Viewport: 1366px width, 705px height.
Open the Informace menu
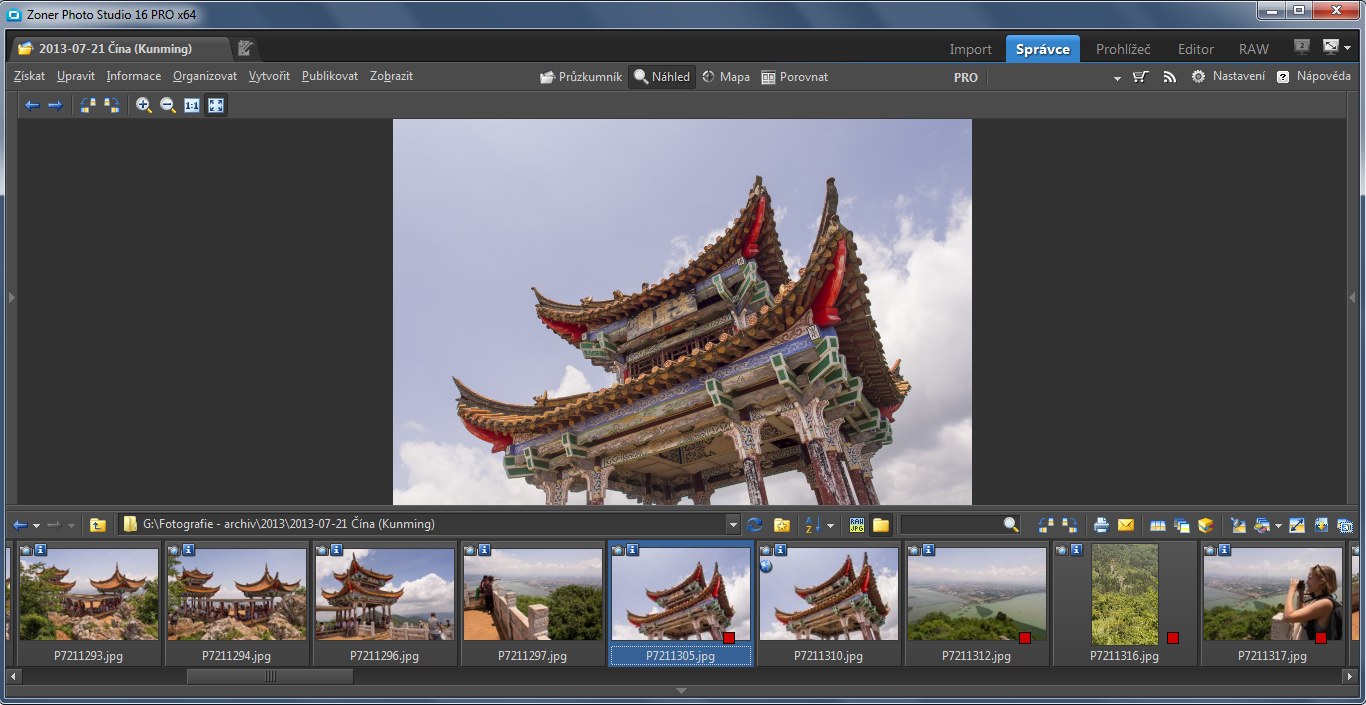pyautogui.click(x=134, y=76)
